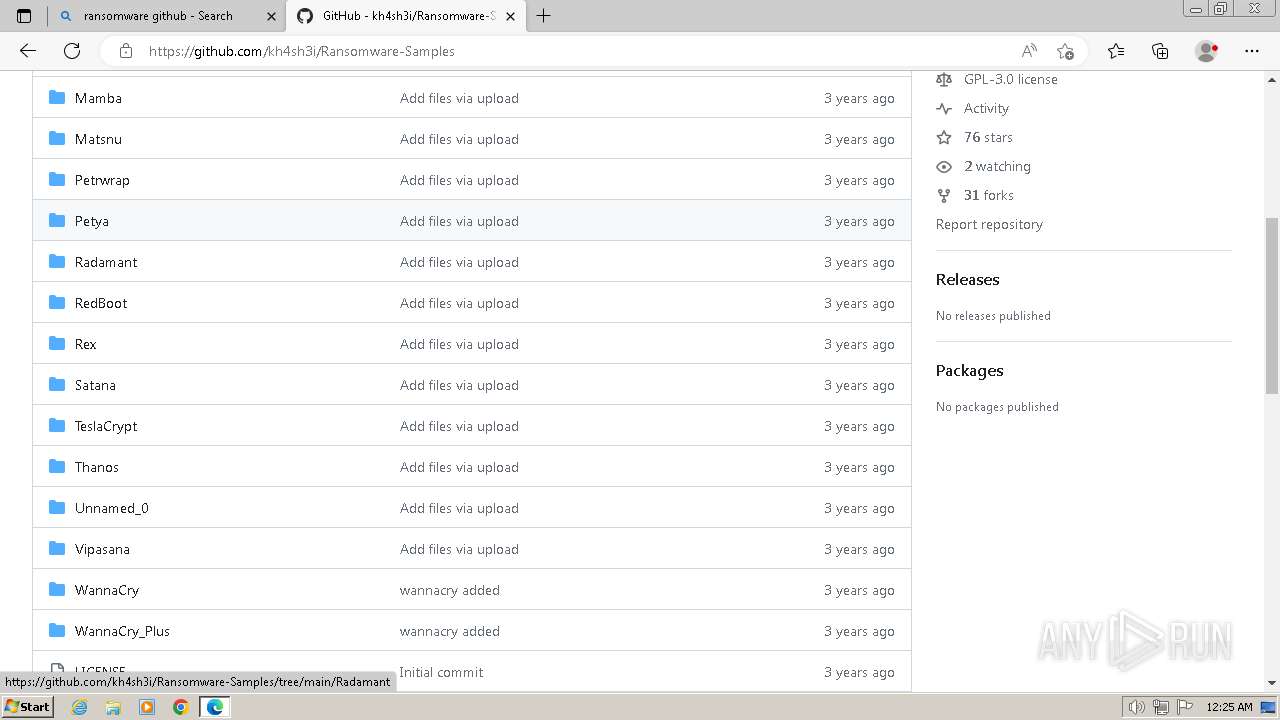This screenshot has height=720, width=1280.
Task: Click the page vertical scrollbar thumb
Action: coord(1272,305)
